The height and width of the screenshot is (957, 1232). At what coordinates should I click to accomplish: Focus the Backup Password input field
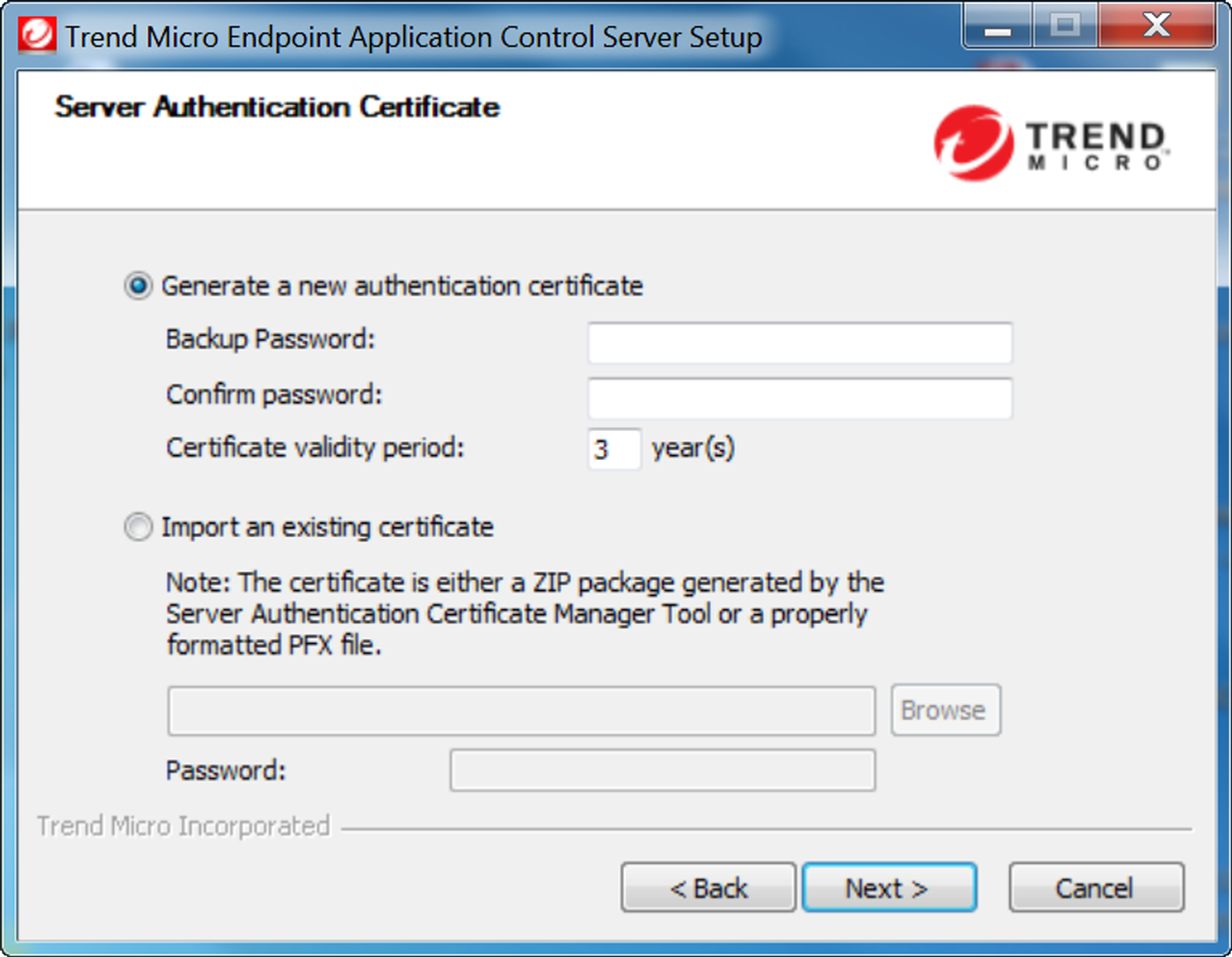(x=799, y=343)
